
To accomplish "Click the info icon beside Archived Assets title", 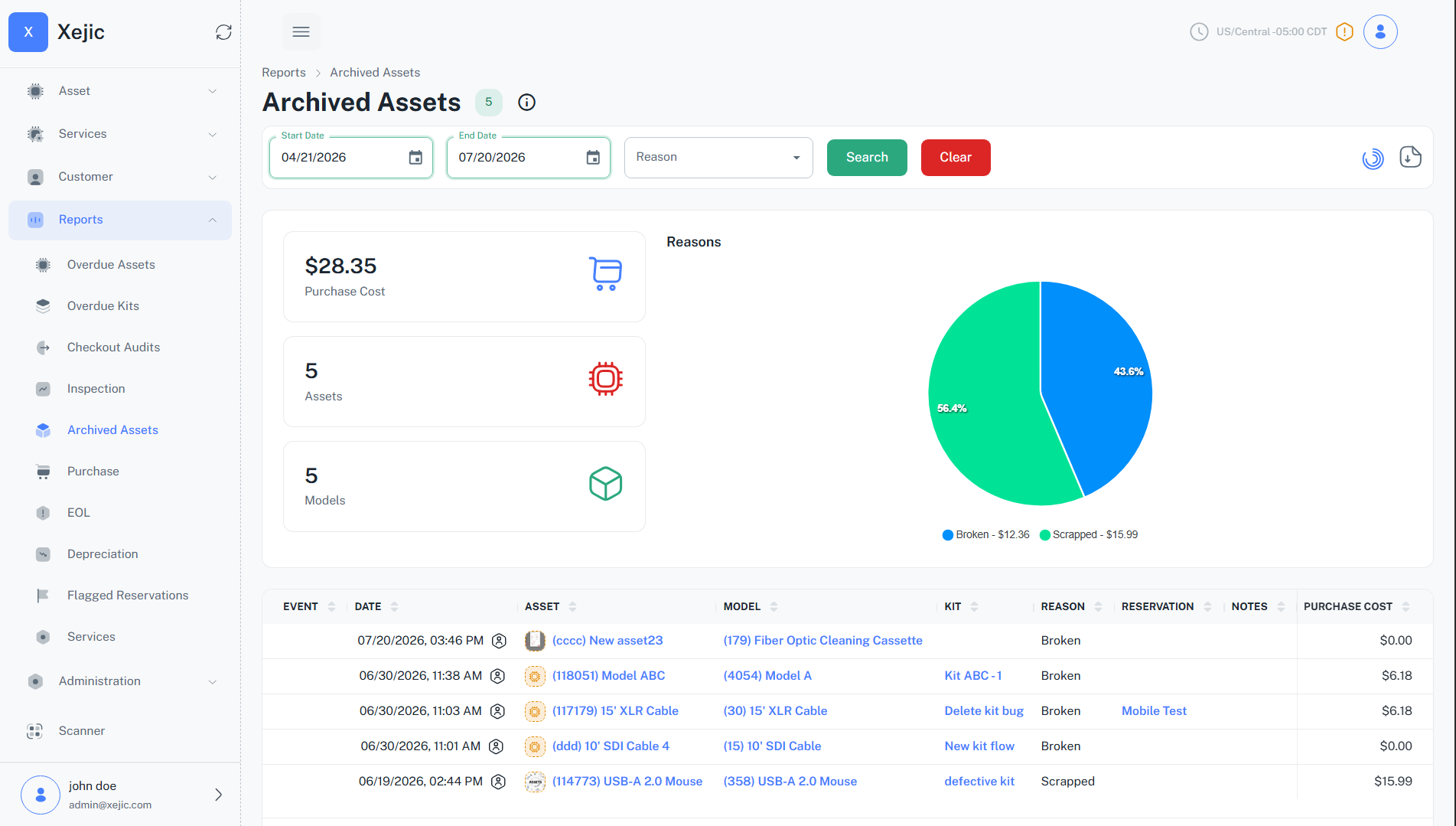I will pyautogui.click(x=526, y=103).
